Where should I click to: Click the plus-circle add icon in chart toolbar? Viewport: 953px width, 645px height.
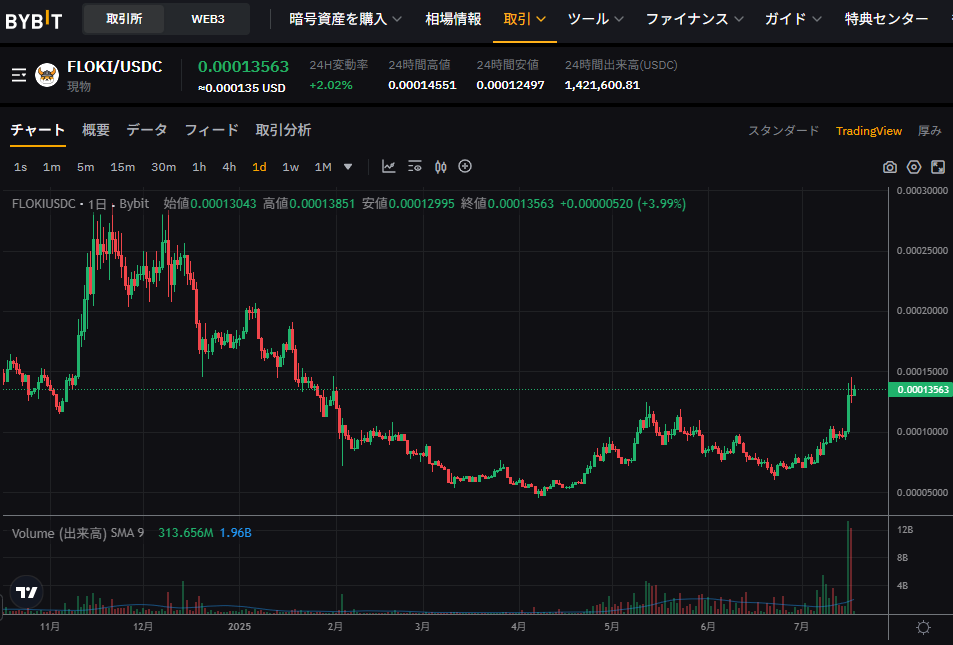(465, 167)
